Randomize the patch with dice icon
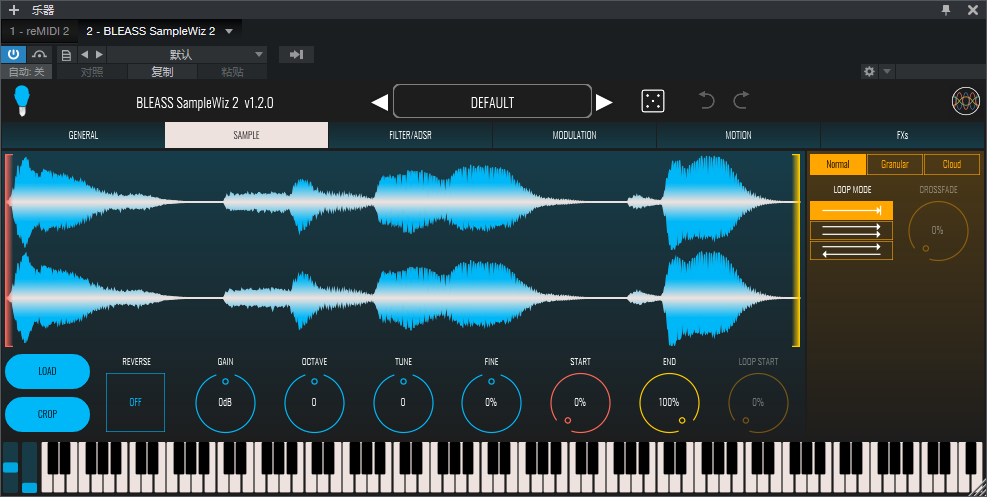Viewport: 987px width, 497px height. click(x=653, y=101)
